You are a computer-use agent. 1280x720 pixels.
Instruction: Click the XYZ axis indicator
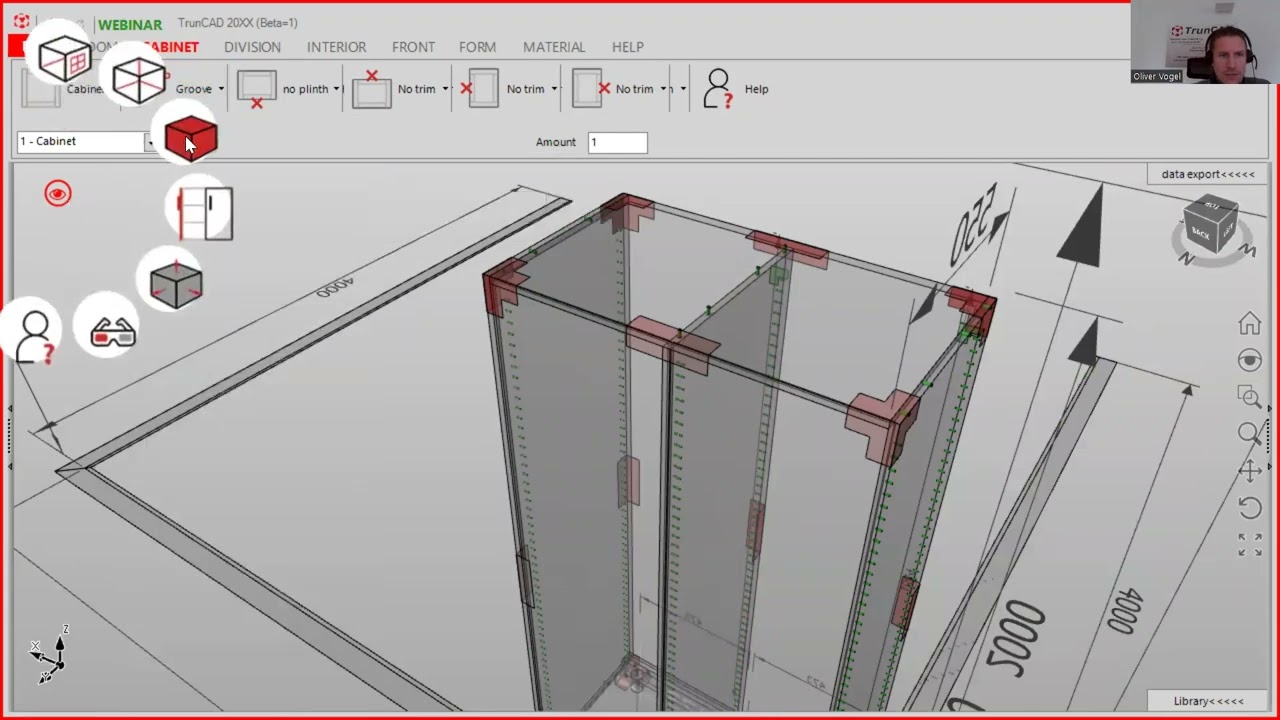click(48, 657)
